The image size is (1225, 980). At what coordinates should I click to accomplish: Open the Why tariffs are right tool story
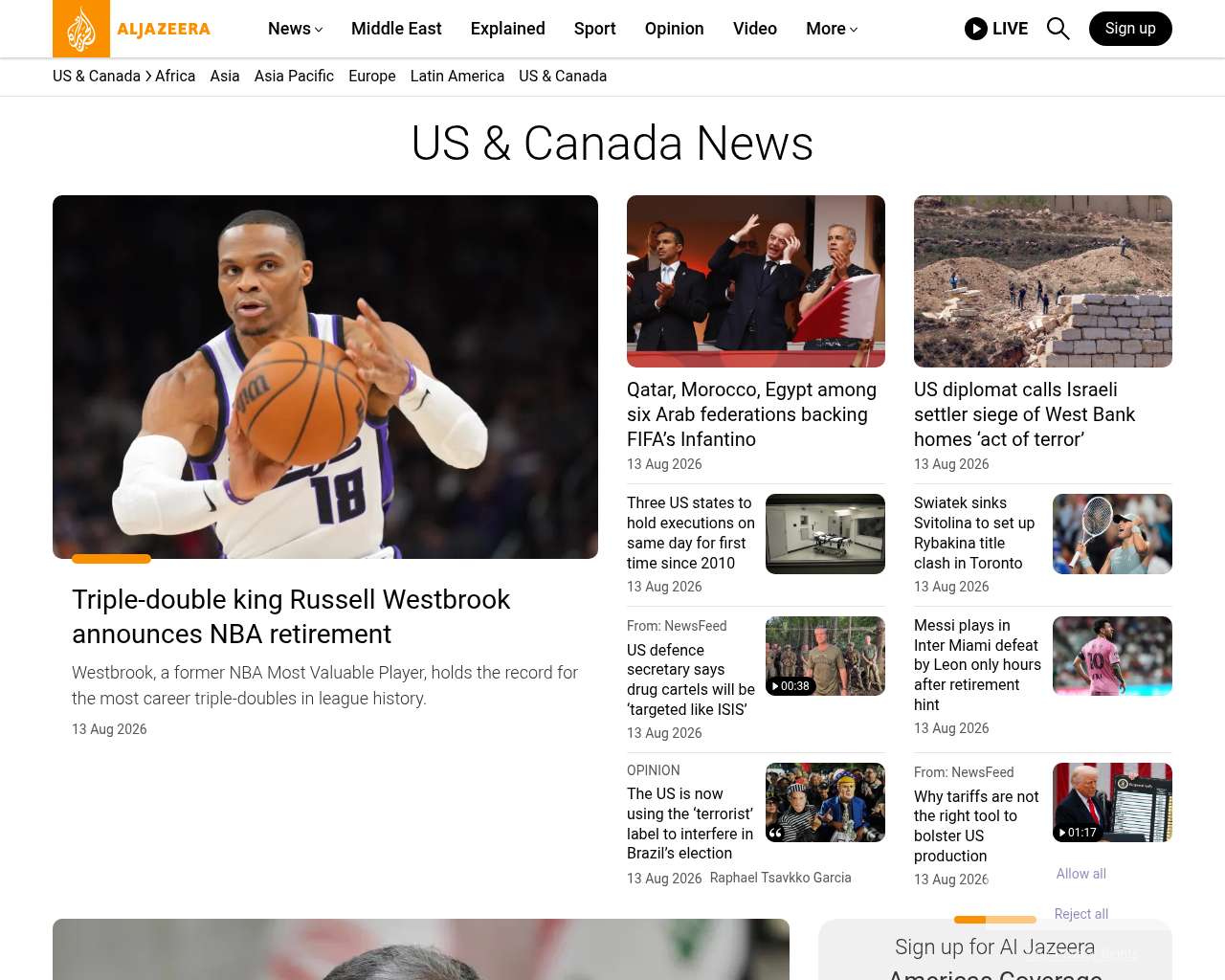(976, 826)
